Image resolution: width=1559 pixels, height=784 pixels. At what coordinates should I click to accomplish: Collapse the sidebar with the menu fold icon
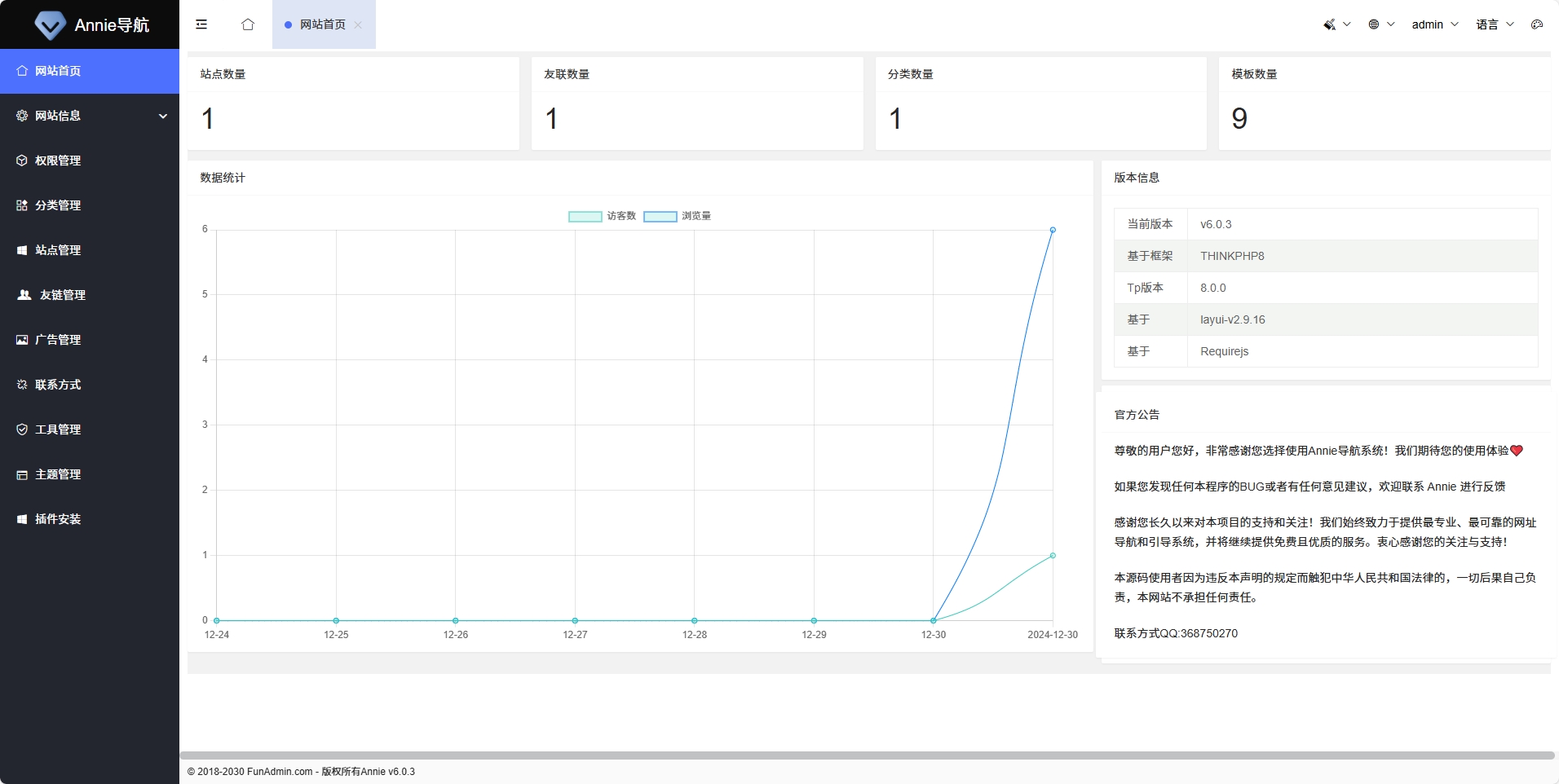coord(201,24)
